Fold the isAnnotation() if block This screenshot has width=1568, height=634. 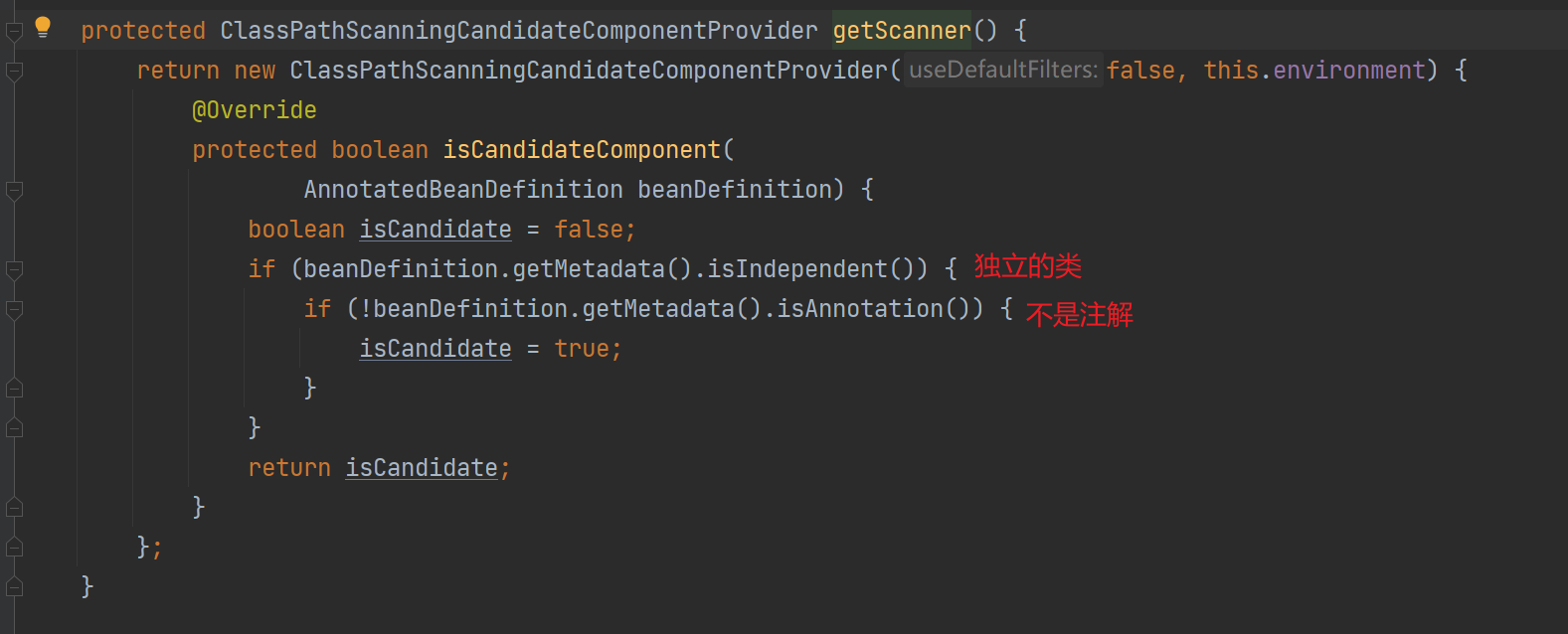(14, 310)
